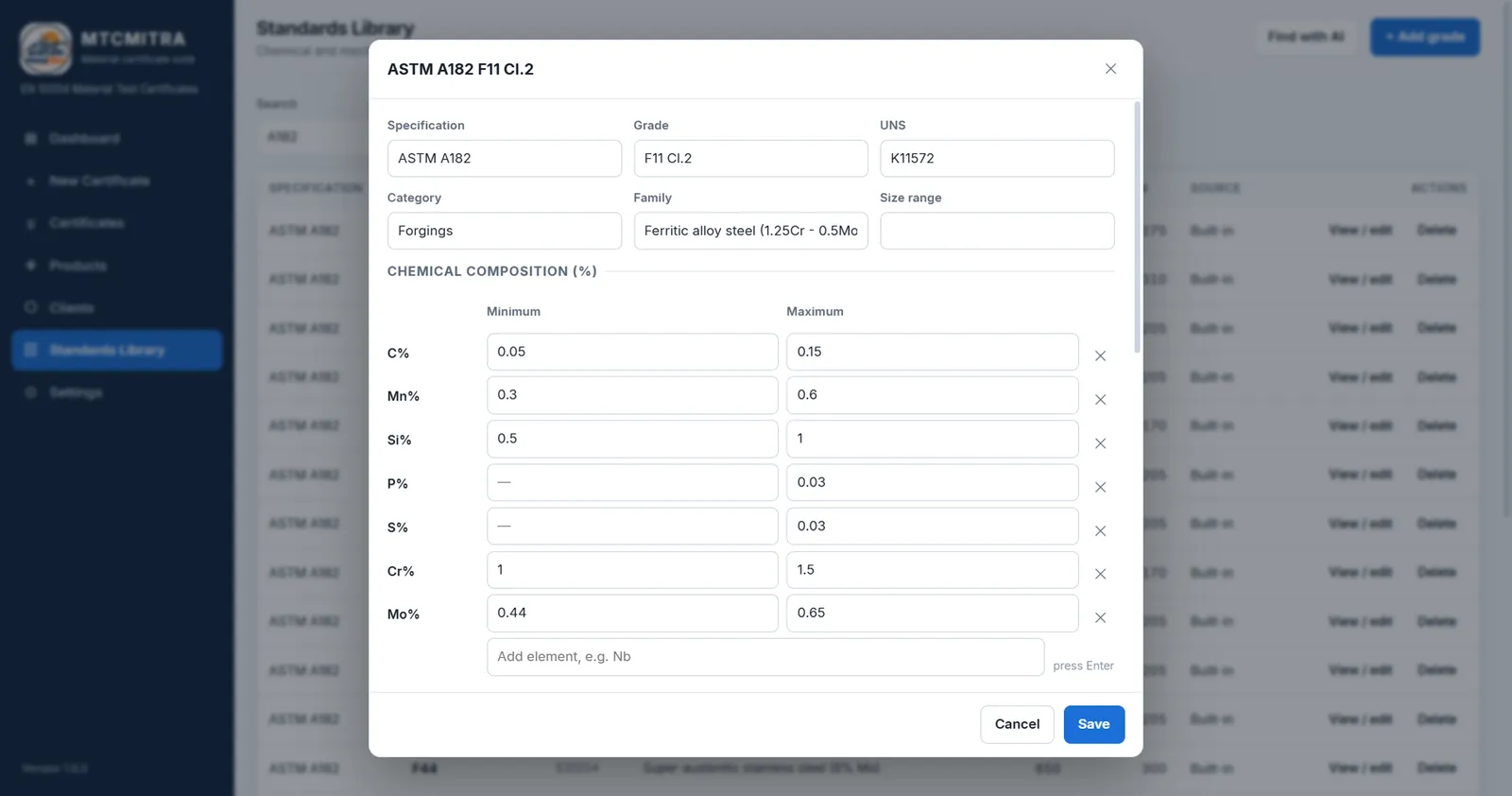Click the Add element input field

765,657
